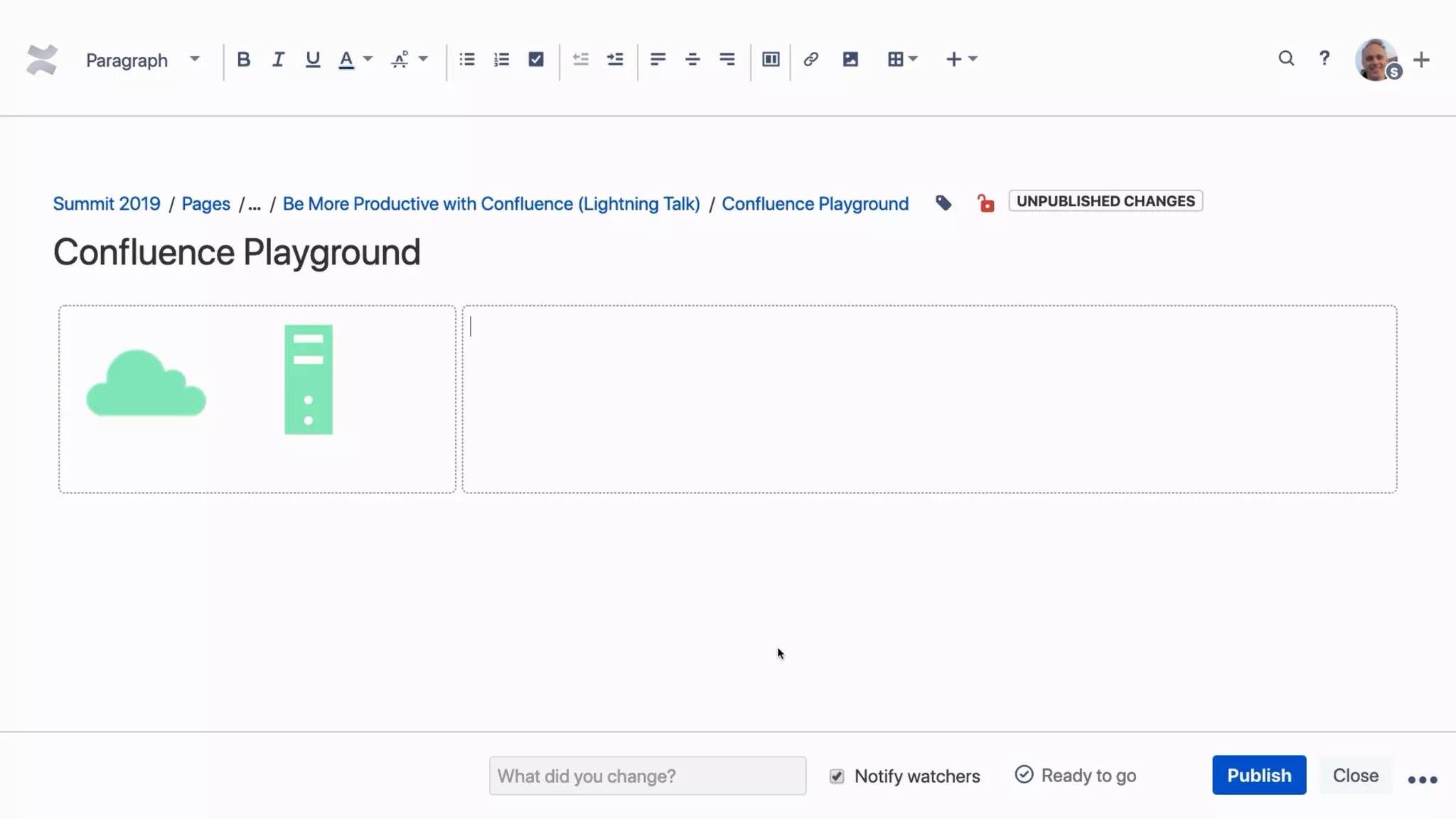Open the Paragraph style dropdown
The image size is (1456, 819).
point(142,60)
